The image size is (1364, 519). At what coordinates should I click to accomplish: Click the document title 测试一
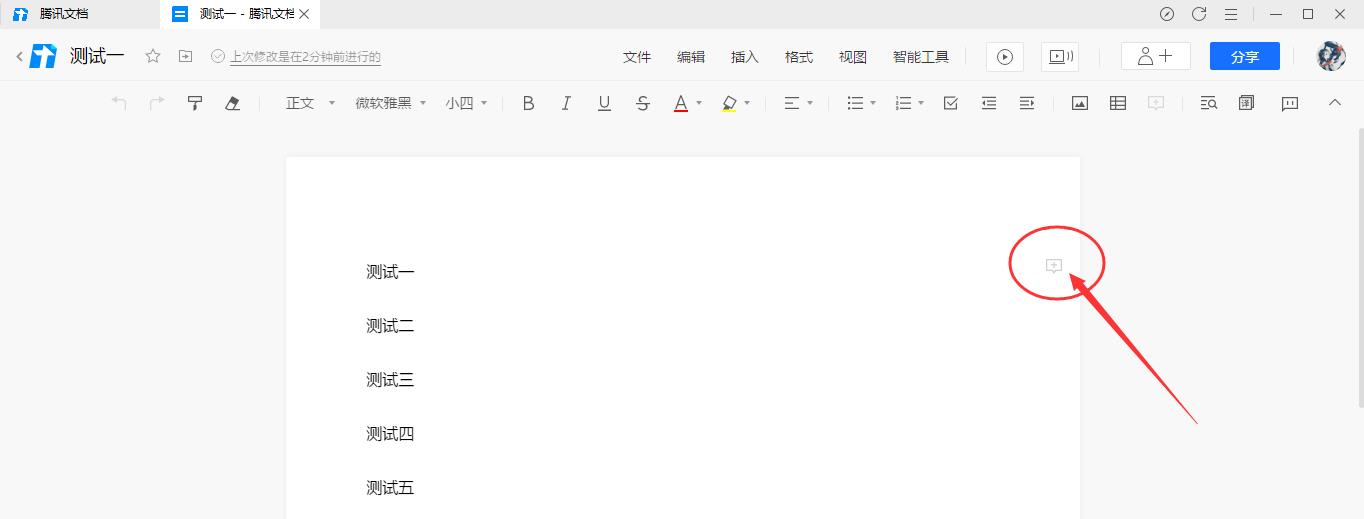point(97,57)
